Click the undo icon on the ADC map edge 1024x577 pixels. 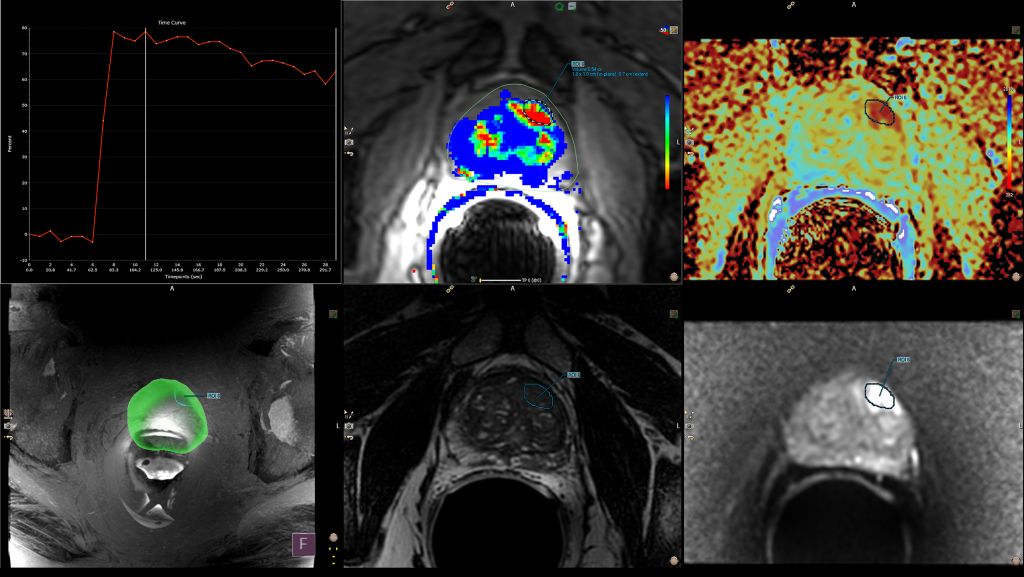689,153
